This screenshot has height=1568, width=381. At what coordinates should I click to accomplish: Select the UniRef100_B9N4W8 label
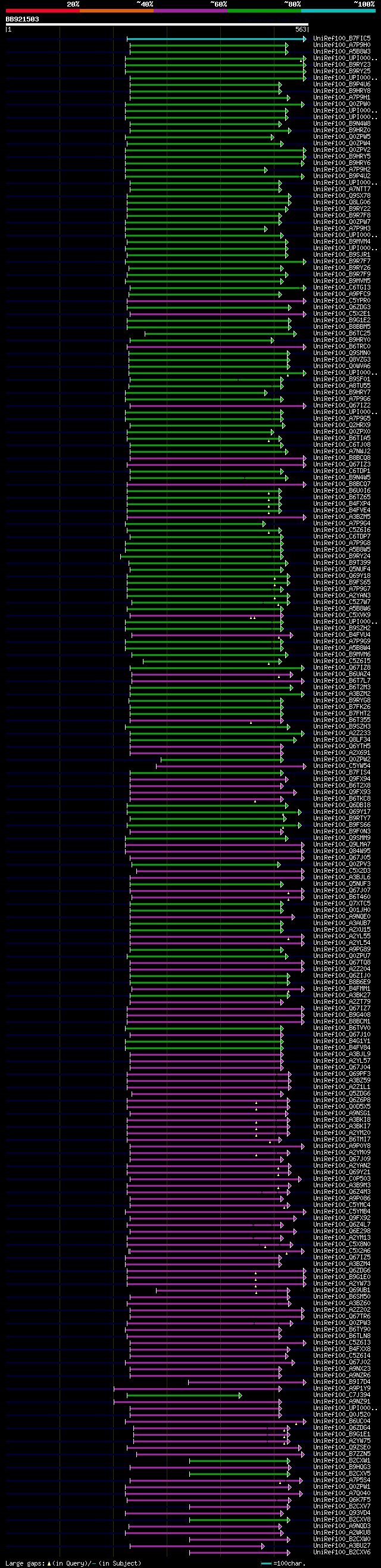point(342,123)
